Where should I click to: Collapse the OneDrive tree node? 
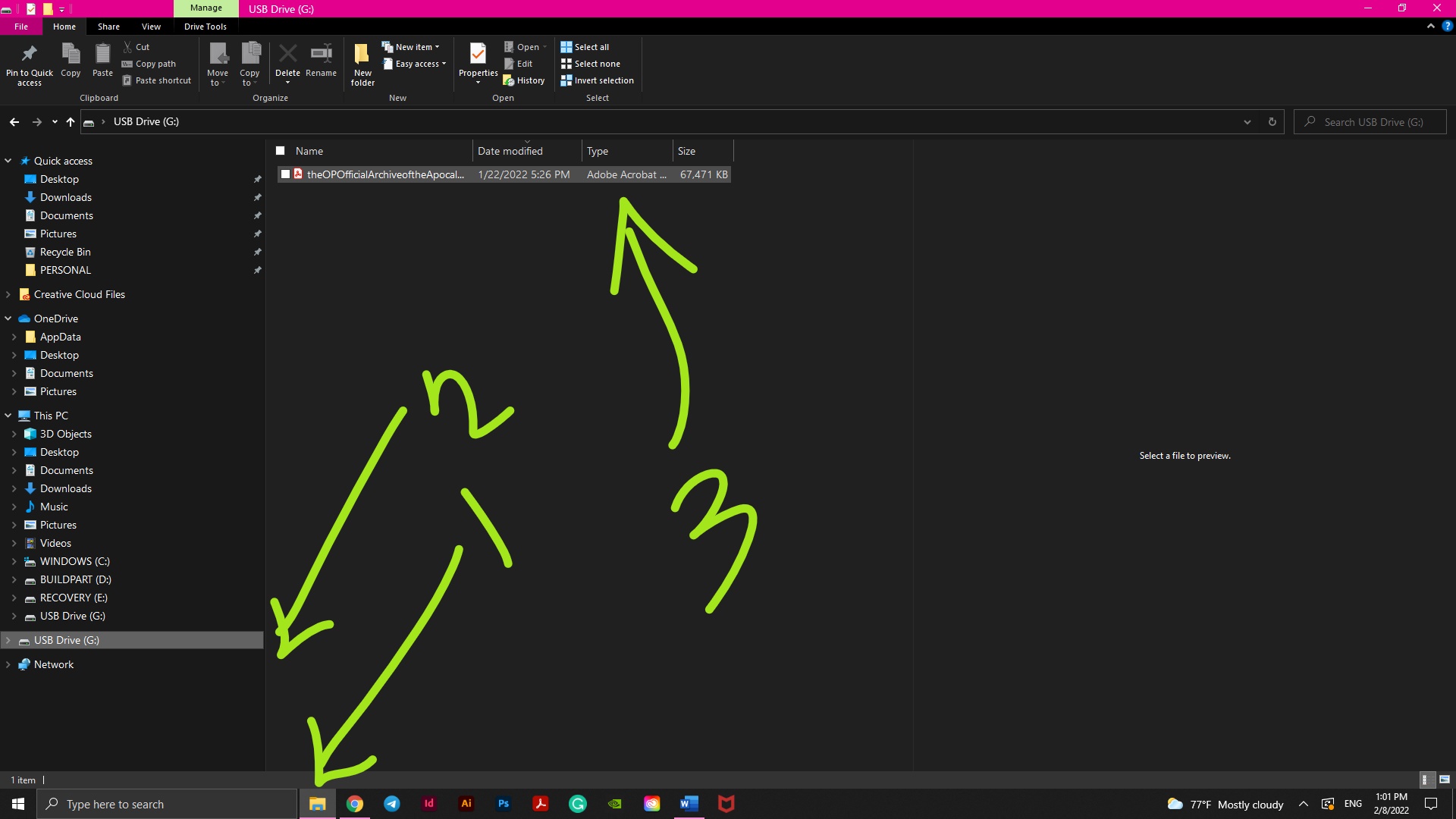(8, 318)
